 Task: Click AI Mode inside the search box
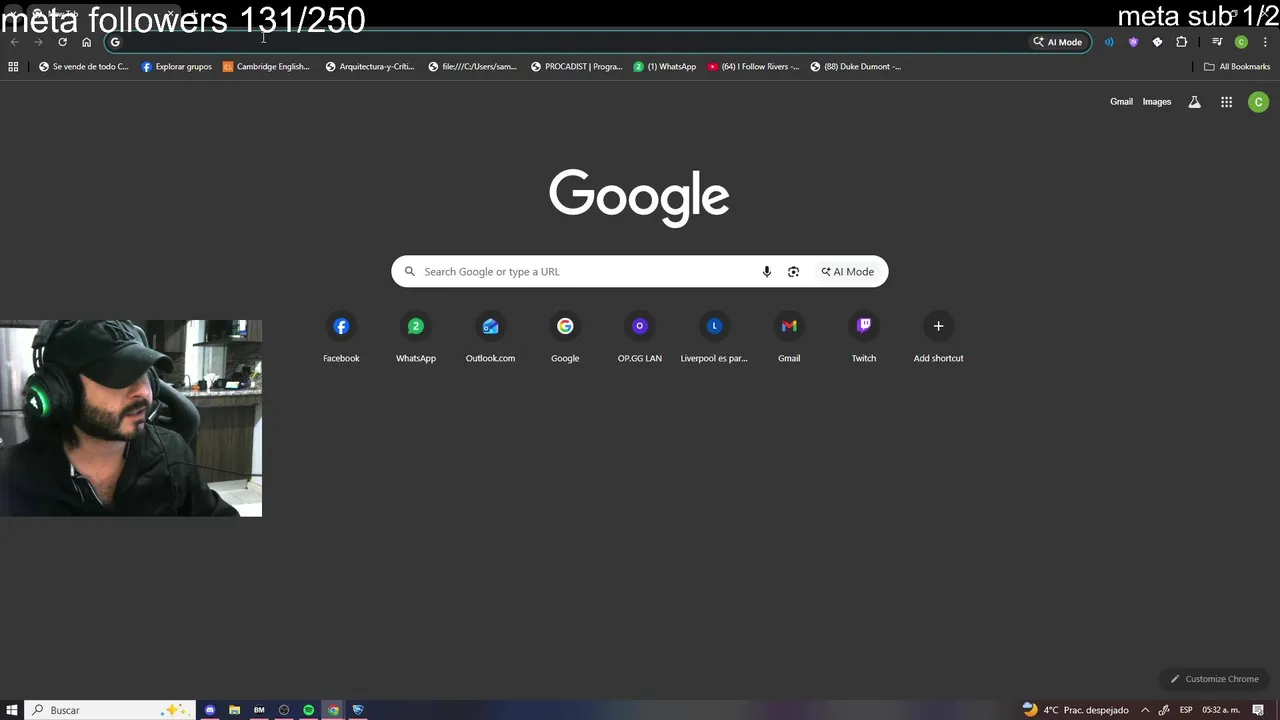point(847,272)
